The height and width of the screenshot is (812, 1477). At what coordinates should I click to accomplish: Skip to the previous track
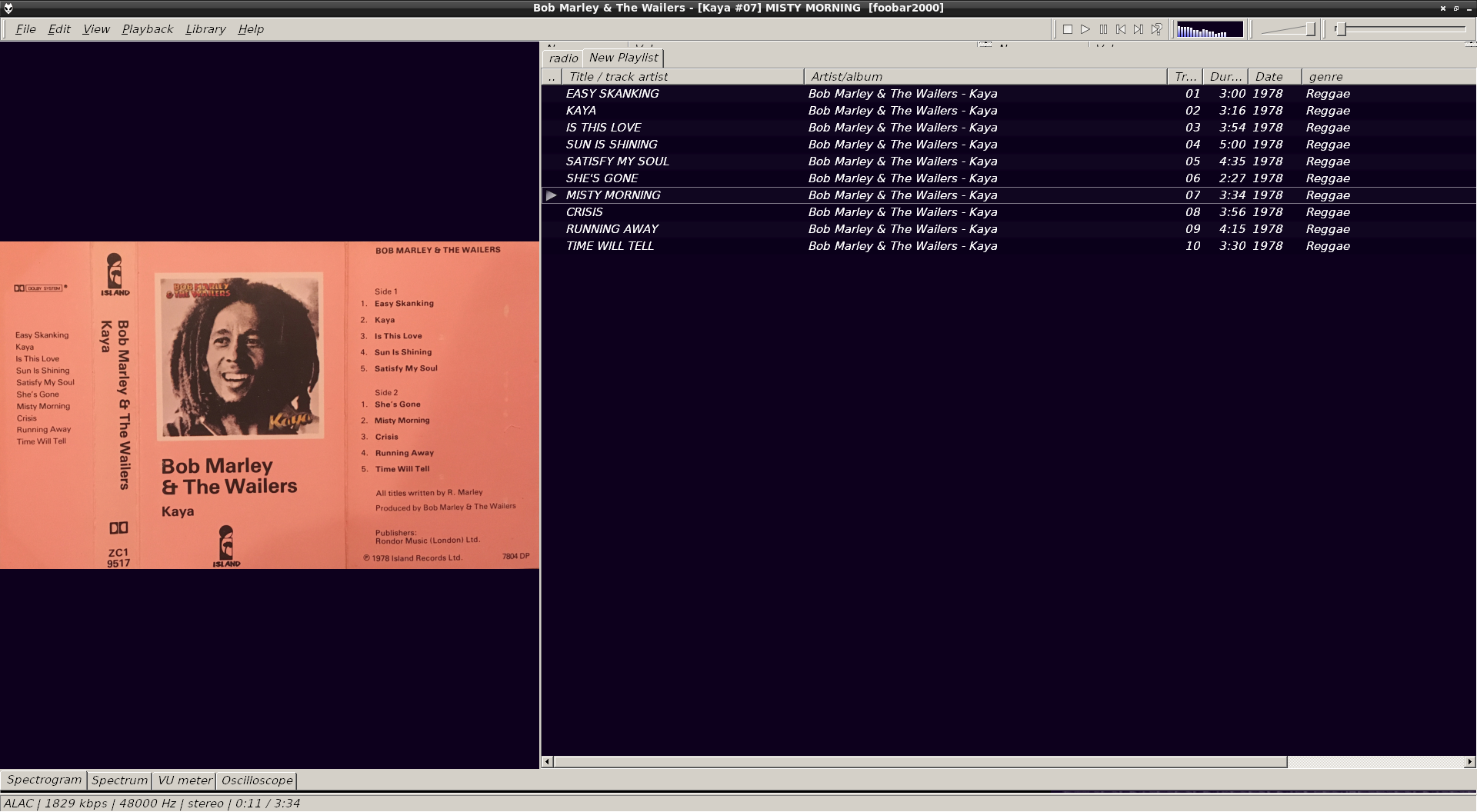point(1121,29)
